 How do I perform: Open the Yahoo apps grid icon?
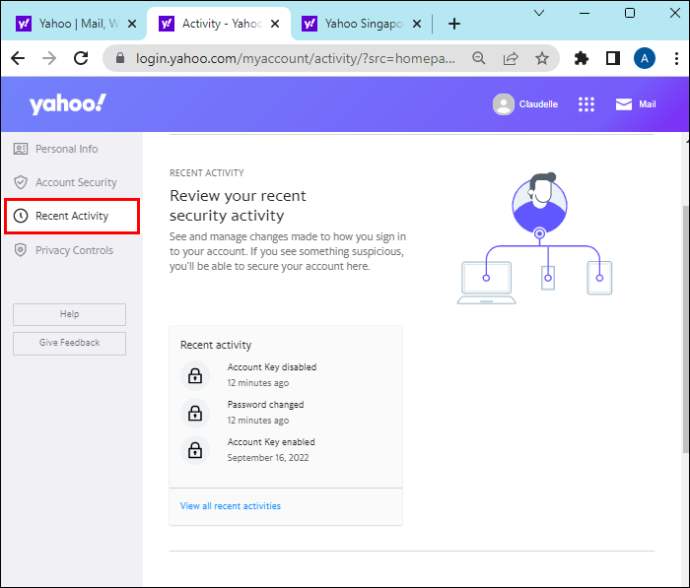(x=586, y=104)
